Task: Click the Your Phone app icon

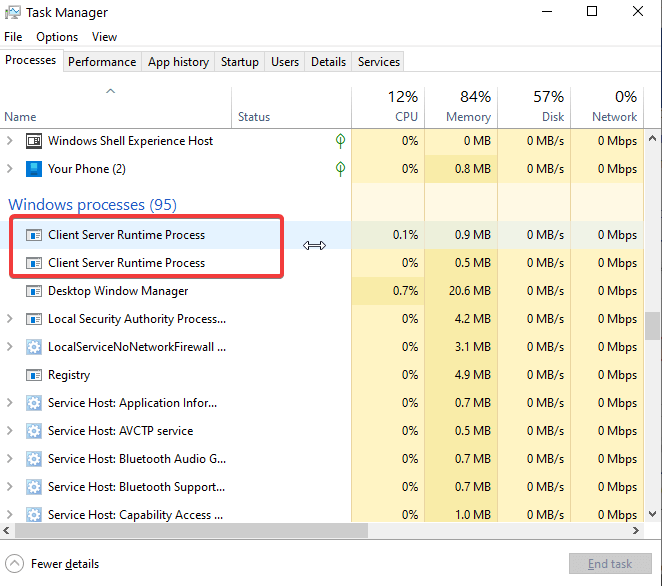Action: (34, 169)
